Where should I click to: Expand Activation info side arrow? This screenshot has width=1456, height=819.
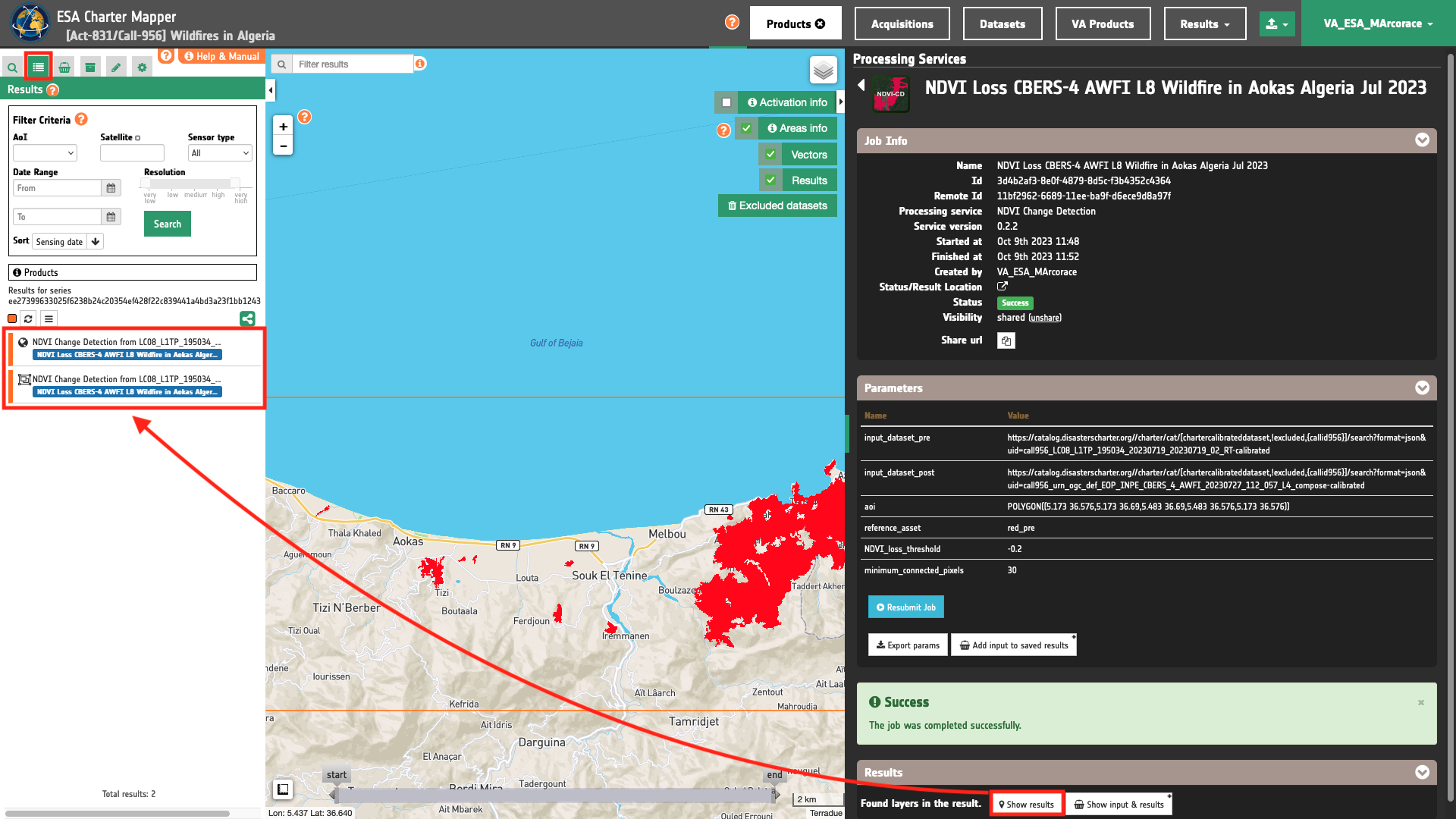tap(841, 102)
